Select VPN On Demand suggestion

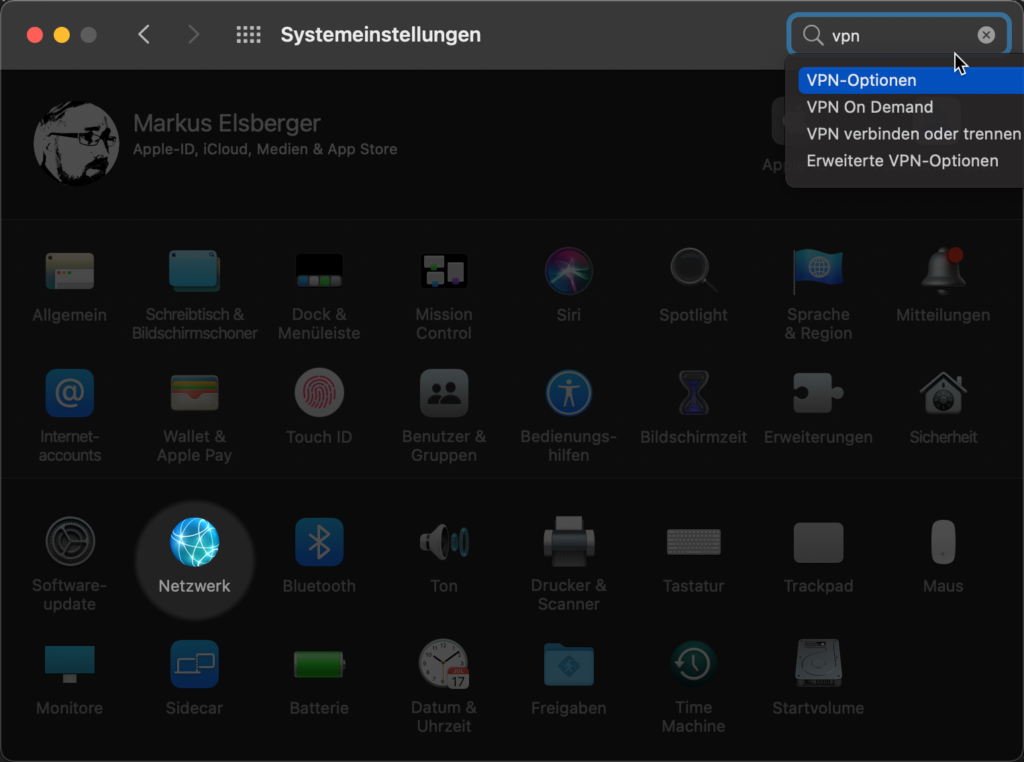click(910, 107)
